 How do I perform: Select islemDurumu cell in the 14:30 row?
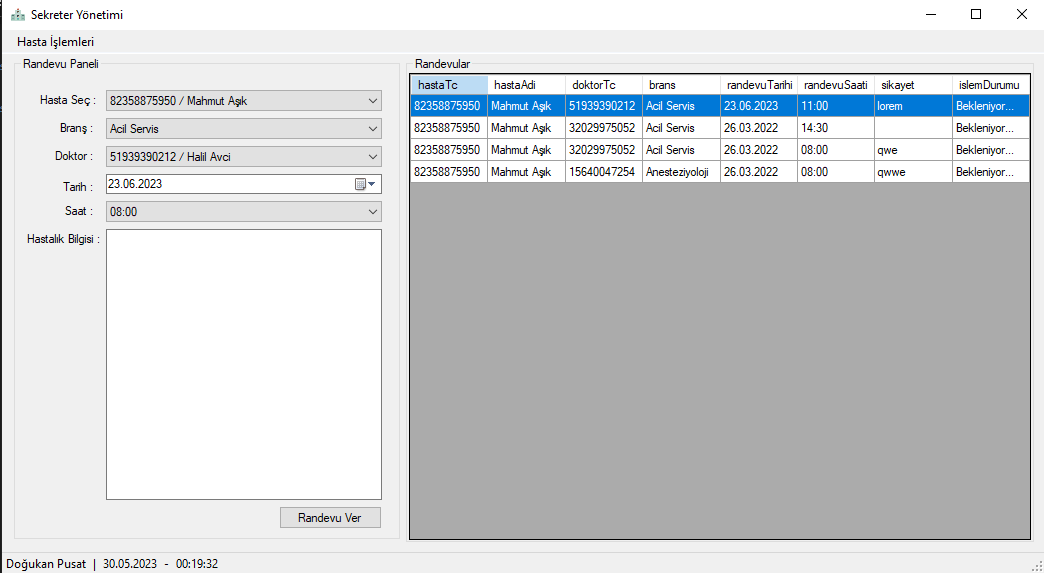[x=991, y=128]
